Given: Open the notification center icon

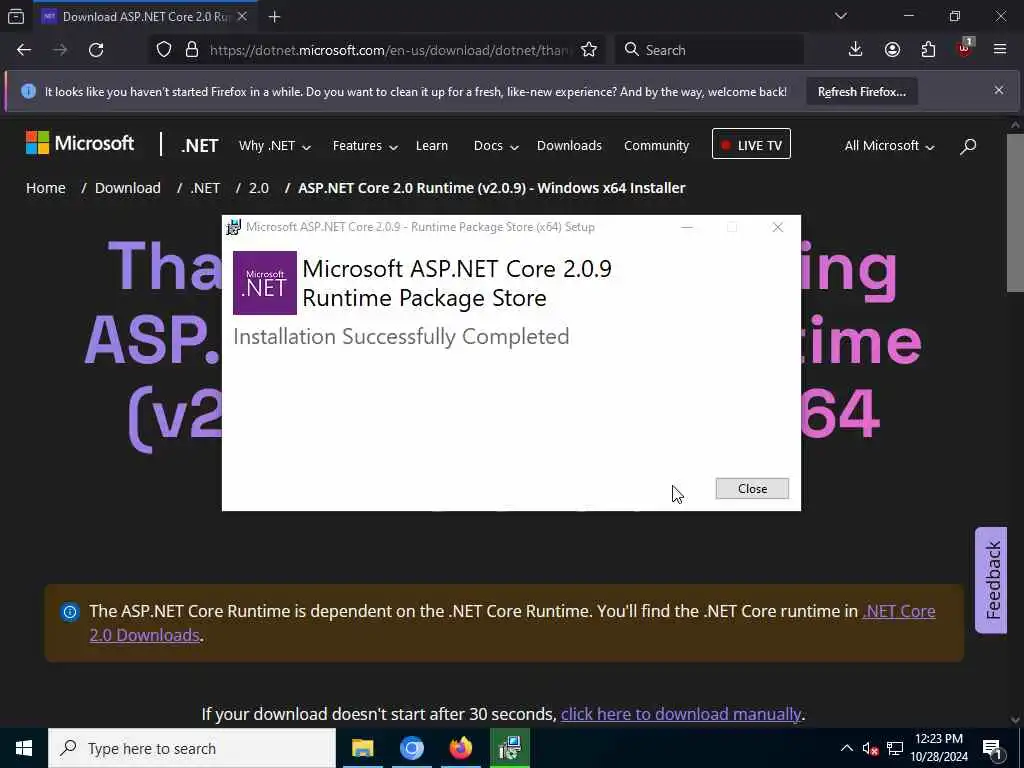Looking at the screenshot, I should 992,748.
